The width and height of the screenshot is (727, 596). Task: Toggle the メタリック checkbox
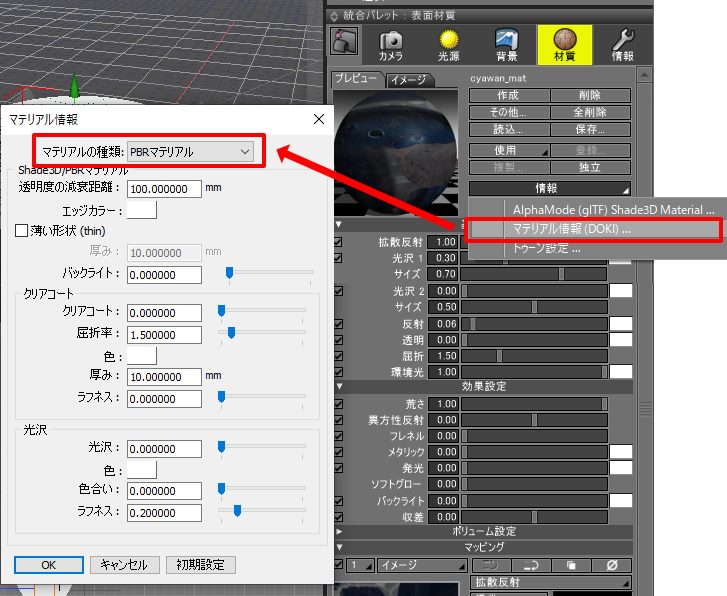pos(338,452)
